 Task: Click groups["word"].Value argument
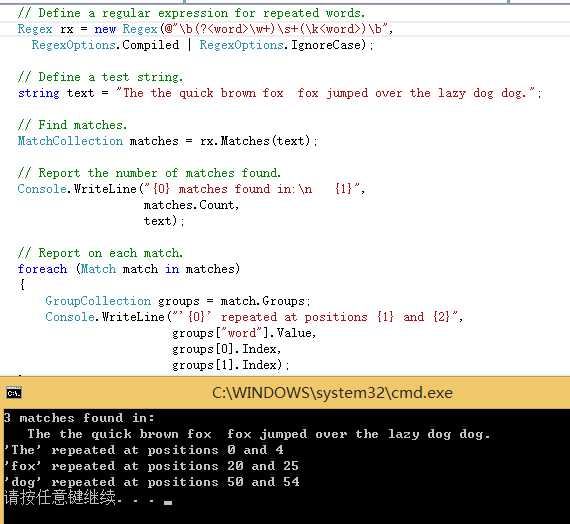[242, 333]
